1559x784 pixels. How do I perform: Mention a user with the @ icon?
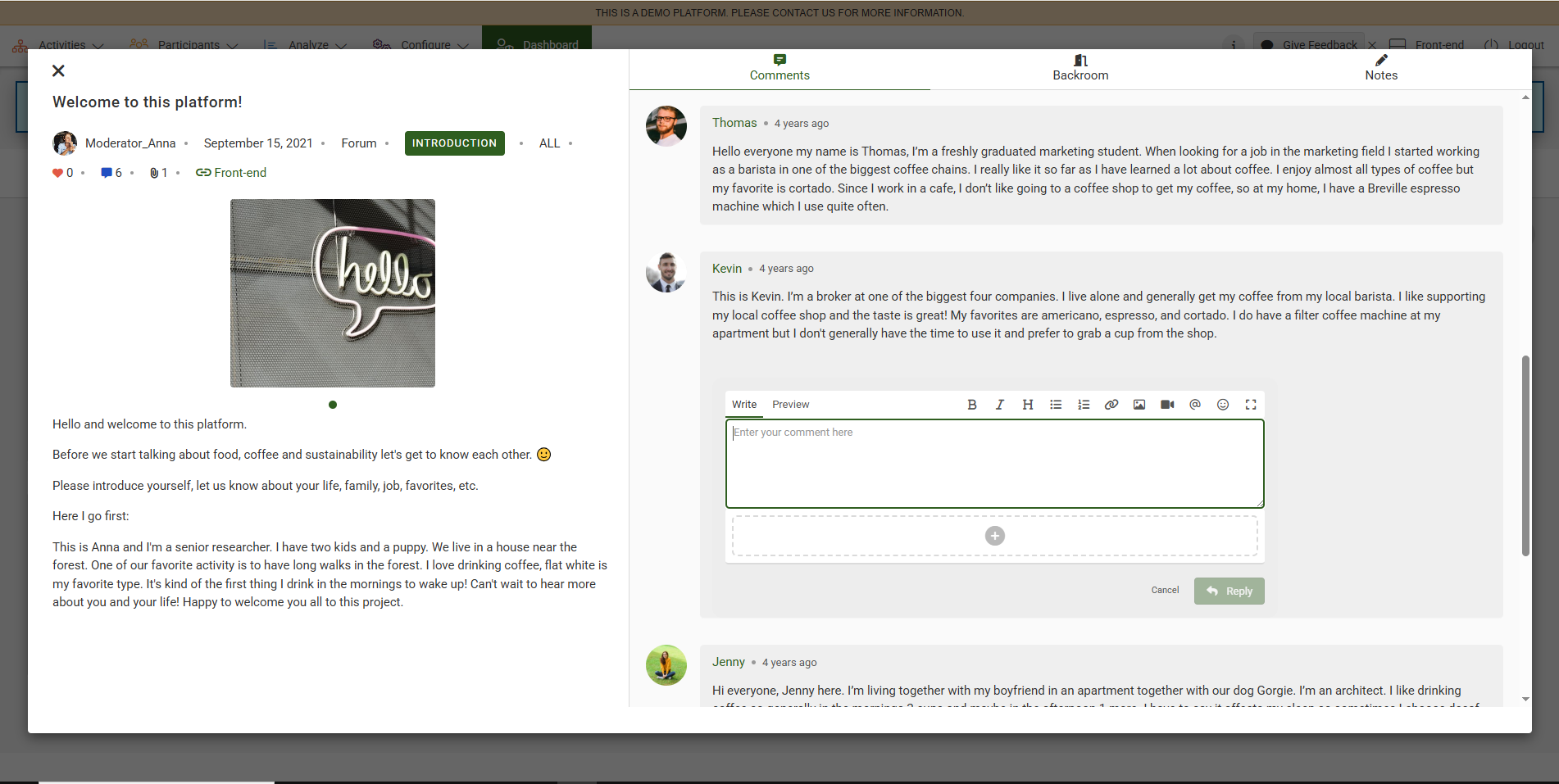(x=1195, y=405)
